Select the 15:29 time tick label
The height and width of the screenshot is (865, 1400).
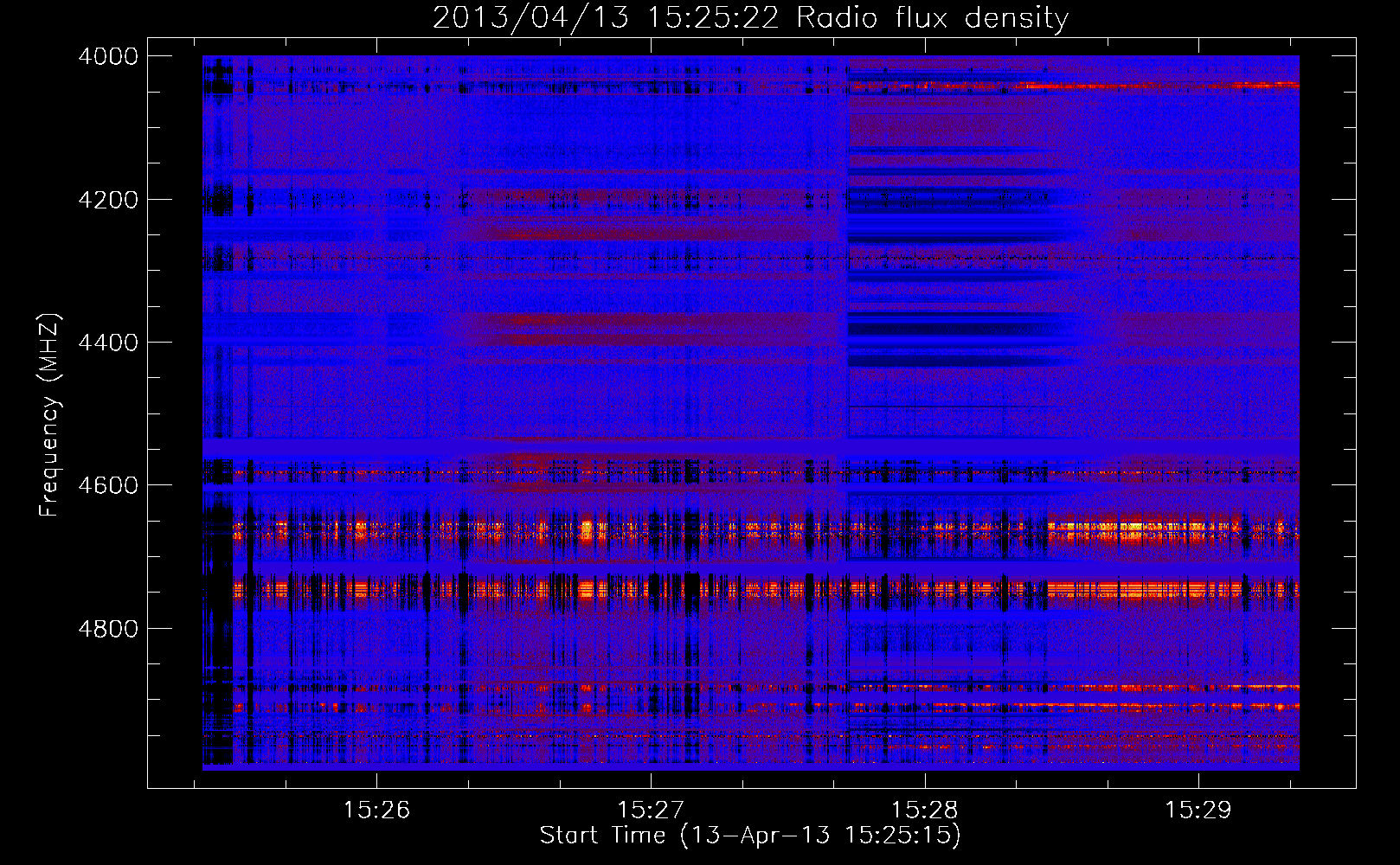(x=1198, y=810)
